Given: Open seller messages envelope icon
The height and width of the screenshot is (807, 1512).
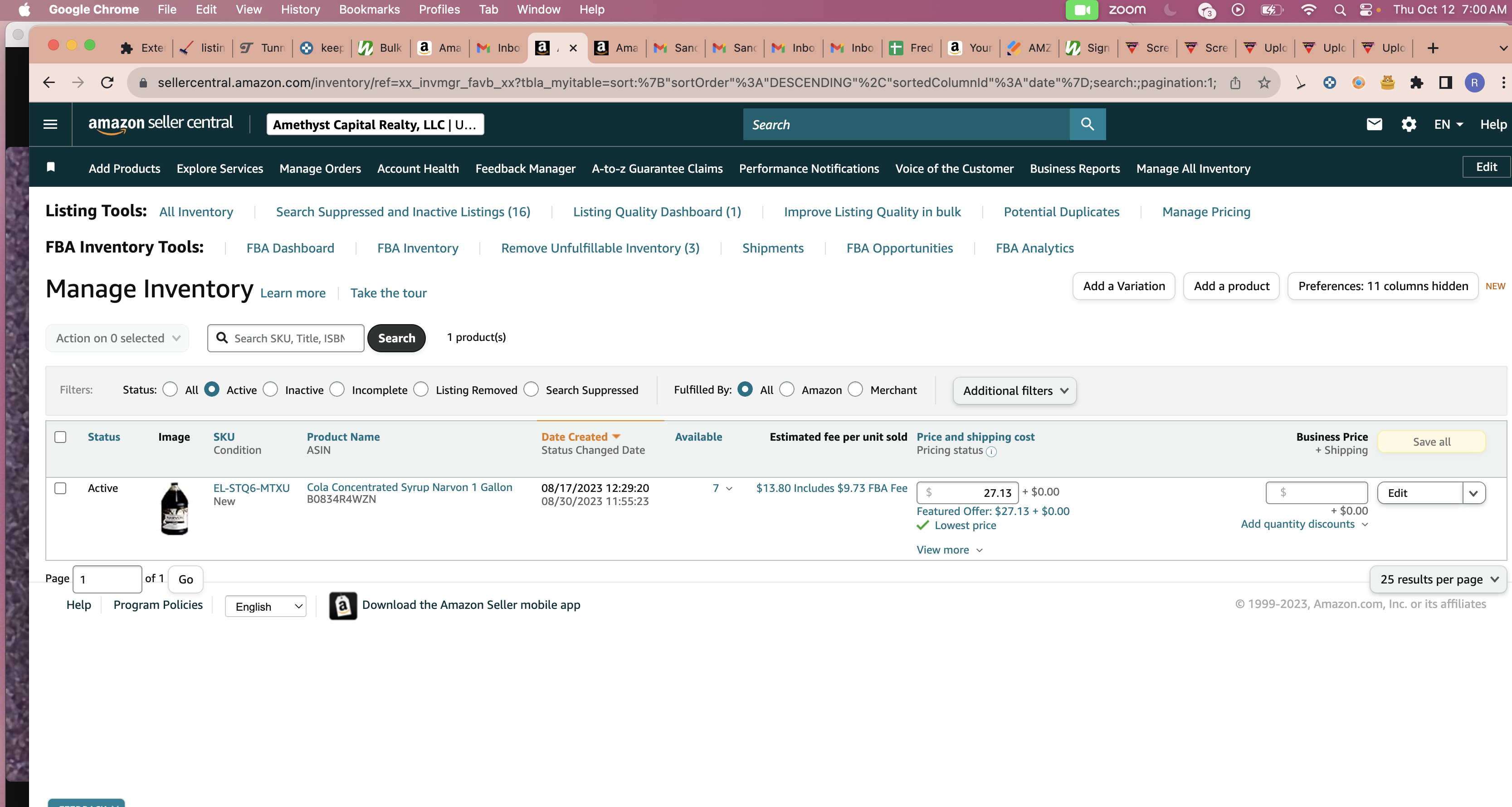Looking at the screenshot, I should pos(1374,124).
